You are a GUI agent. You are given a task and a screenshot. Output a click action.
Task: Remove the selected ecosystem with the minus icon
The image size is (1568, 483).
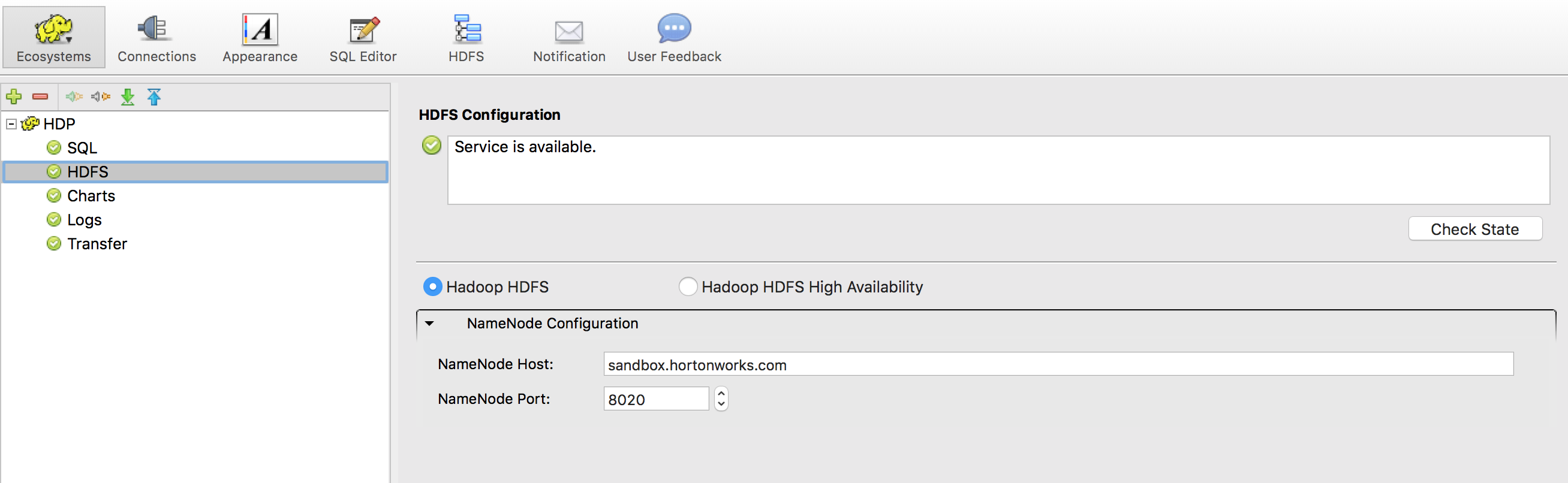click(x=39, y=96)
